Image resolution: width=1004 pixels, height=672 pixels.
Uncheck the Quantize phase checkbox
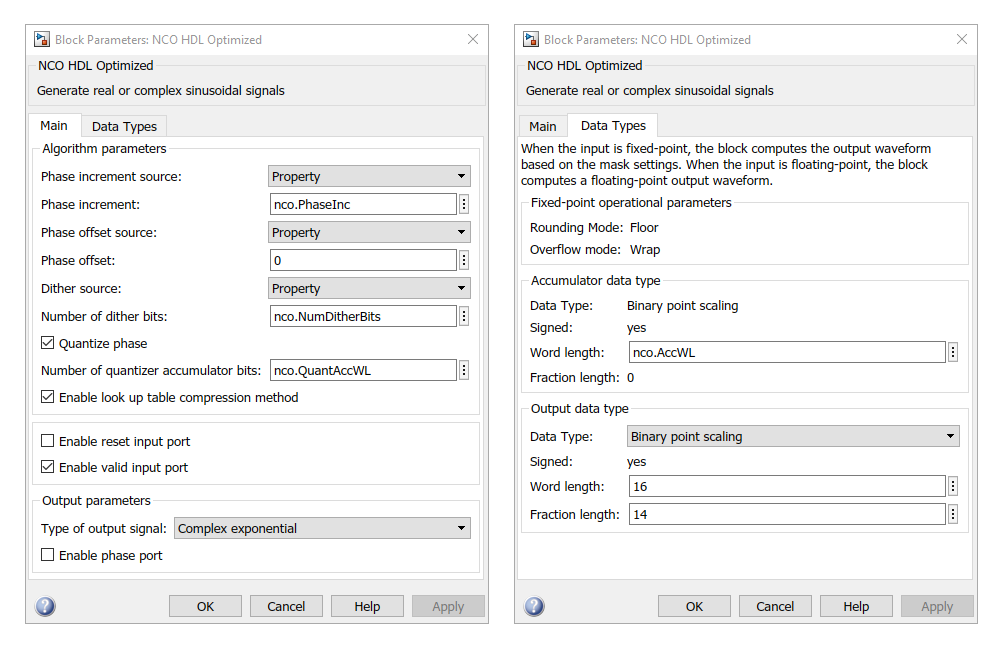[x=48, y=343]
